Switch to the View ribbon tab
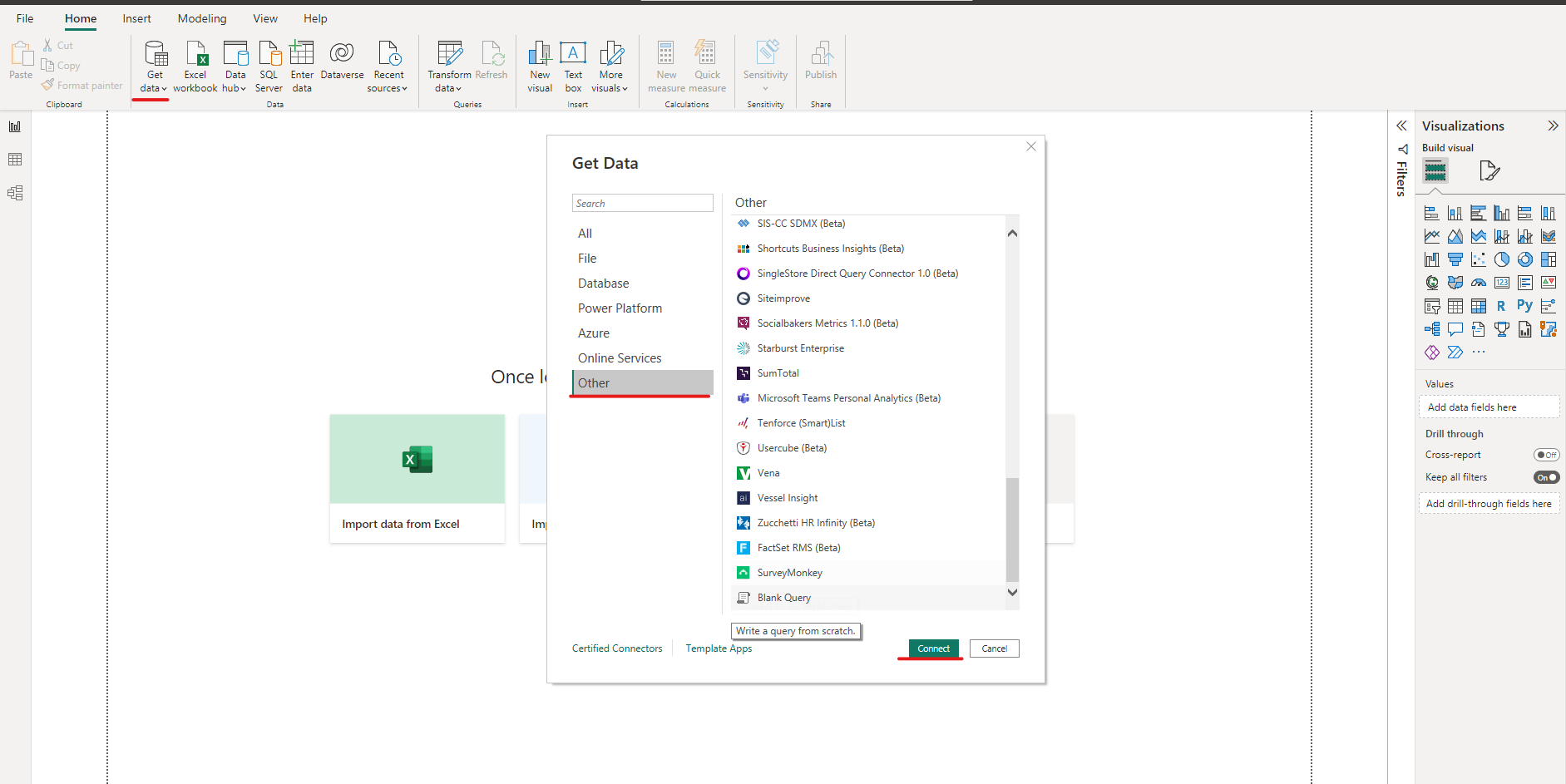This screenshot has height=784, width=1566. [265, 18]
